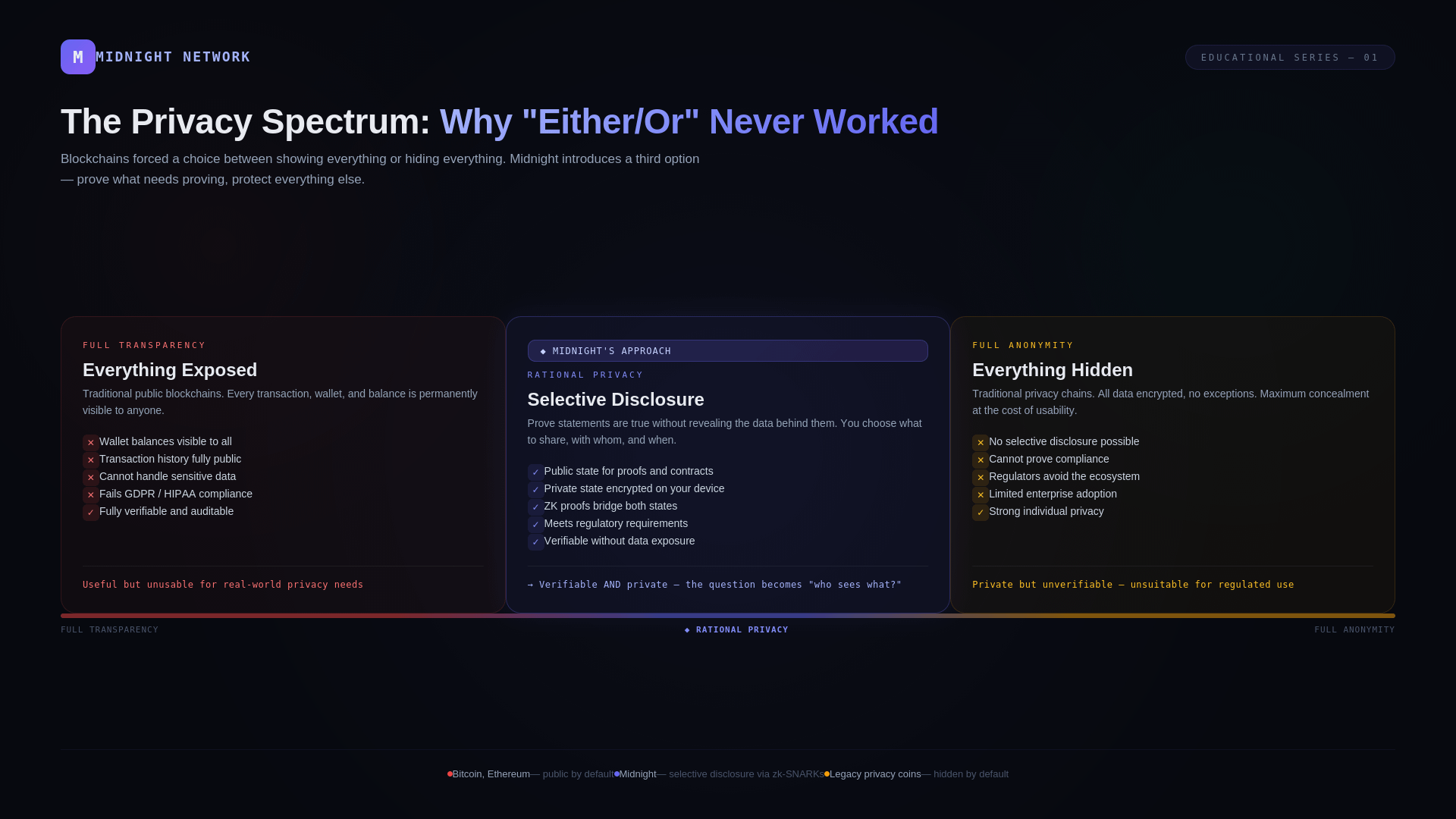
Task: Select the Selective Disclosure card heading
Action: [x=615, y=400]
